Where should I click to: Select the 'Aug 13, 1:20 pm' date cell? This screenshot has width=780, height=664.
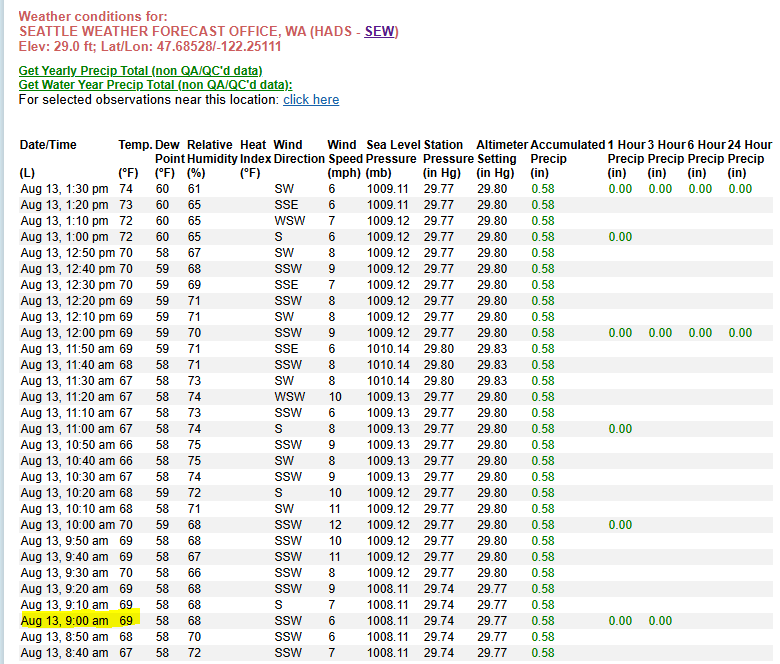coord(64,205)
